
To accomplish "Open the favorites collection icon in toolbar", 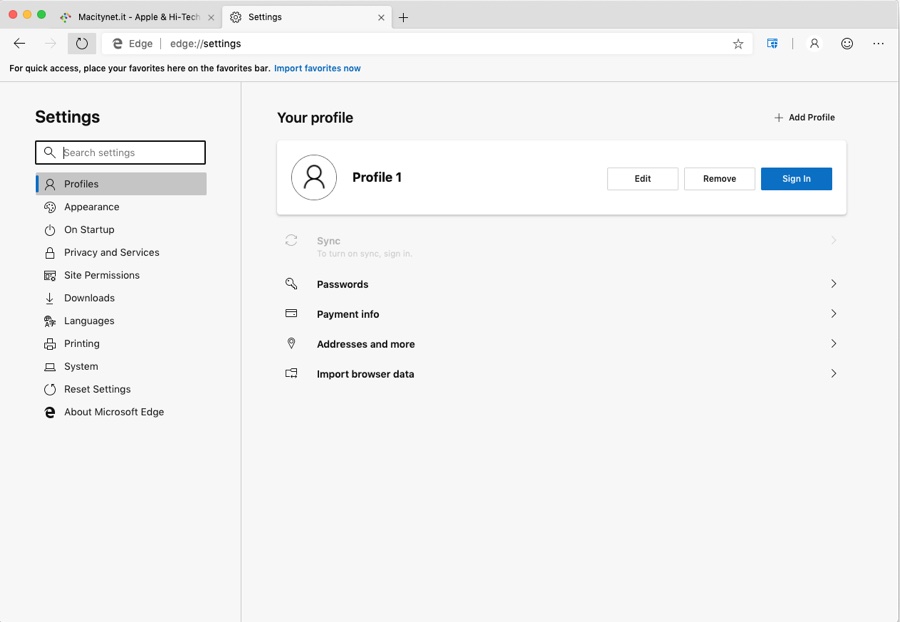I will (x=772, y=44).
